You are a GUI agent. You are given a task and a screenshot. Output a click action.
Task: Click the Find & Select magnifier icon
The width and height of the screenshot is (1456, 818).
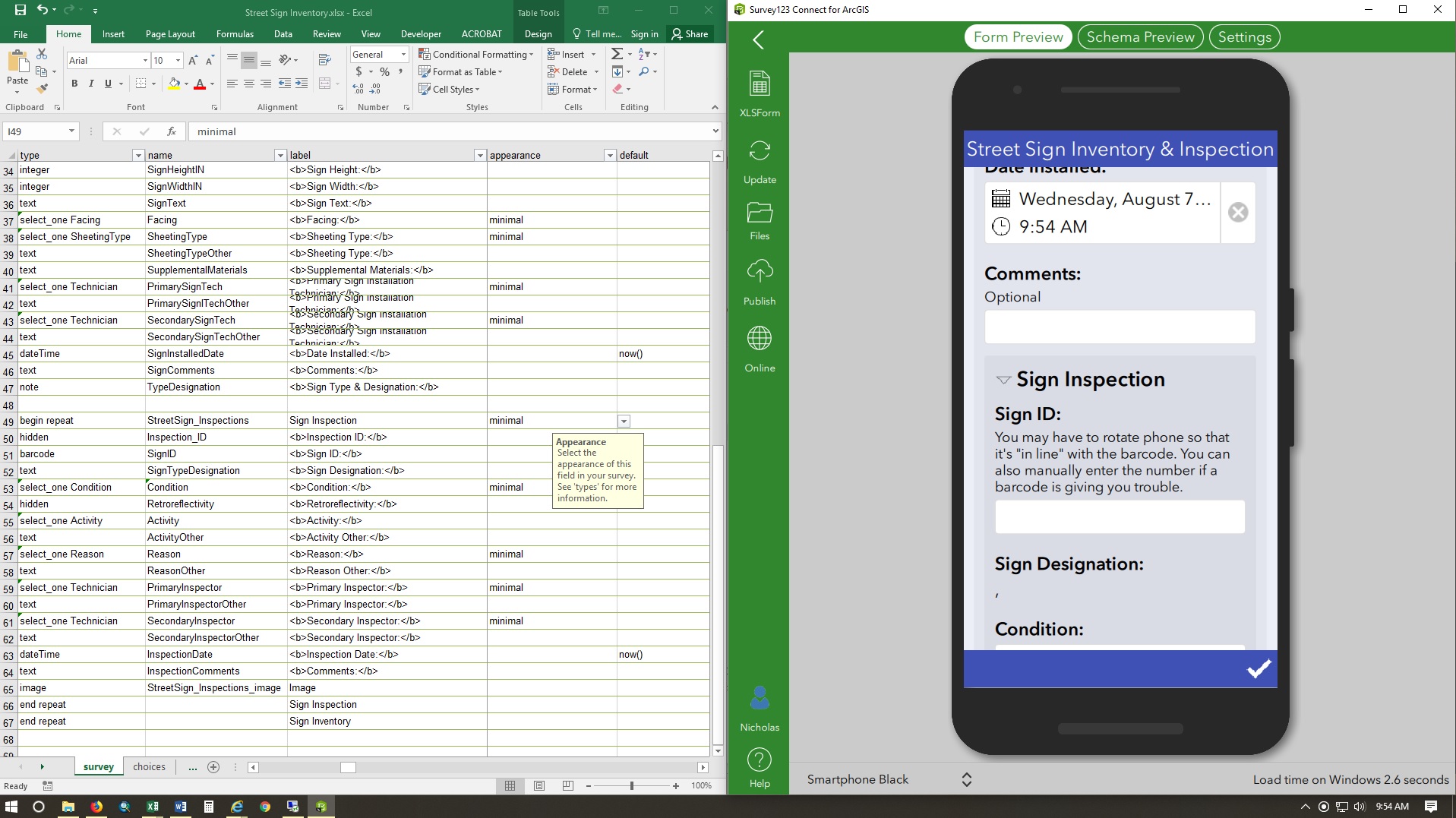(x=644, y=71)
